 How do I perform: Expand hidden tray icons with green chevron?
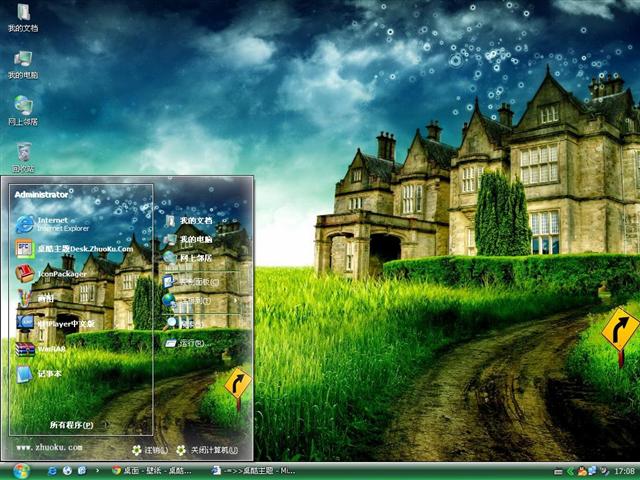(x=570, y=472)
